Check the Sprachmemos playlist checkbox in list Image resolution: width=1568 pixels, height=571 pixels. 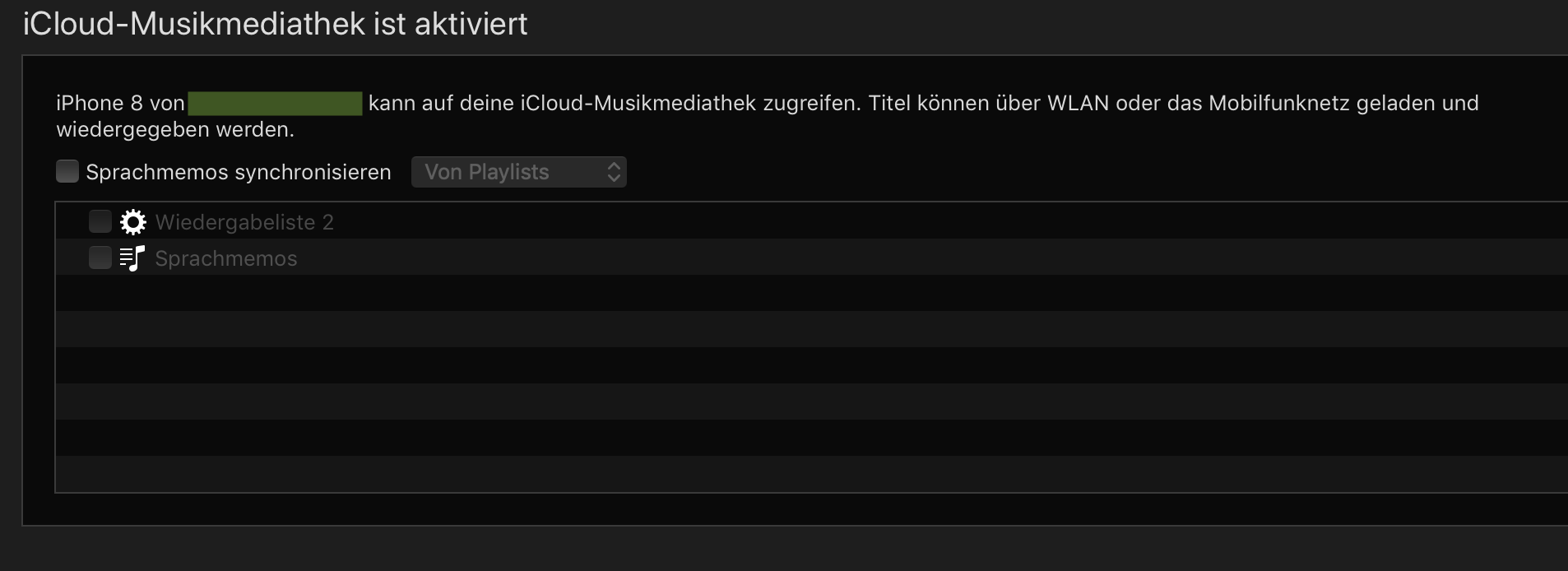[x=100, y=258]
